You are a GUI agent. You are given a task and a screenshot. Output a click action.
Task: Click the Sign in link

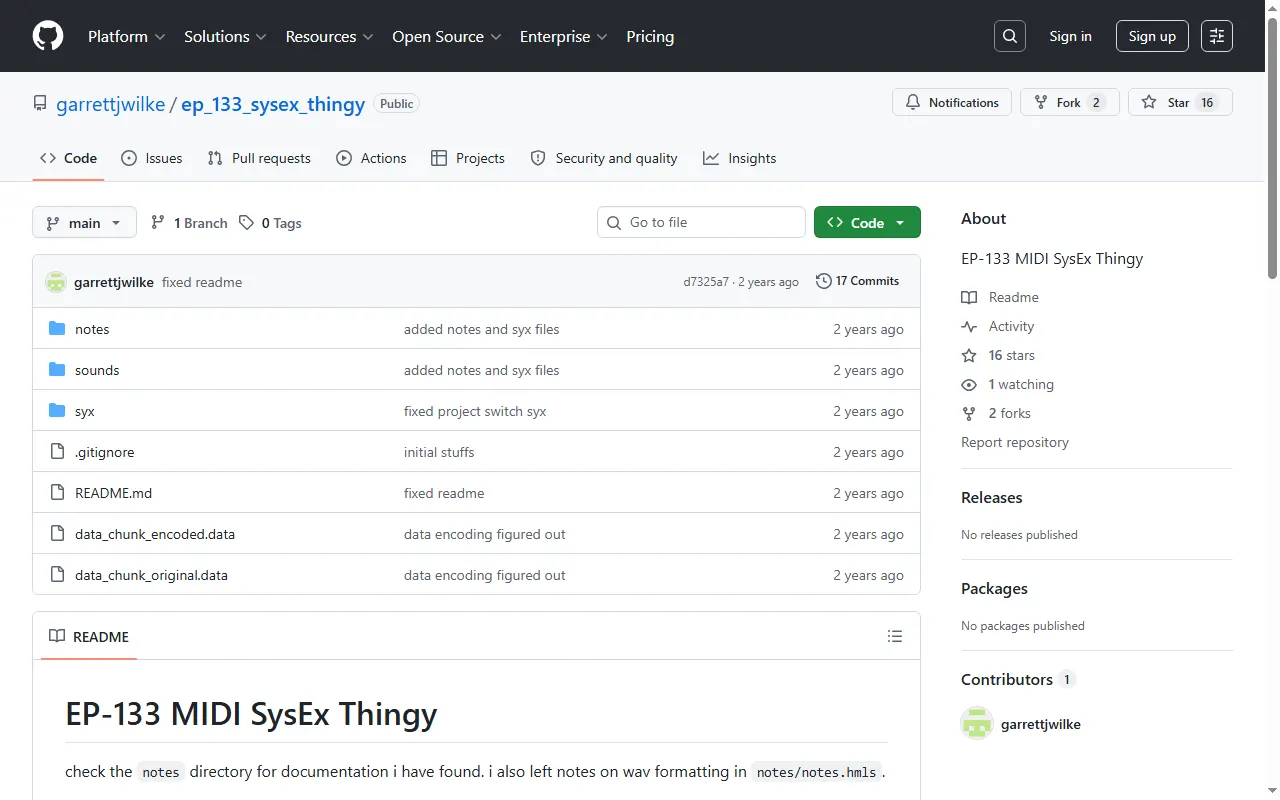point(1070,36)
